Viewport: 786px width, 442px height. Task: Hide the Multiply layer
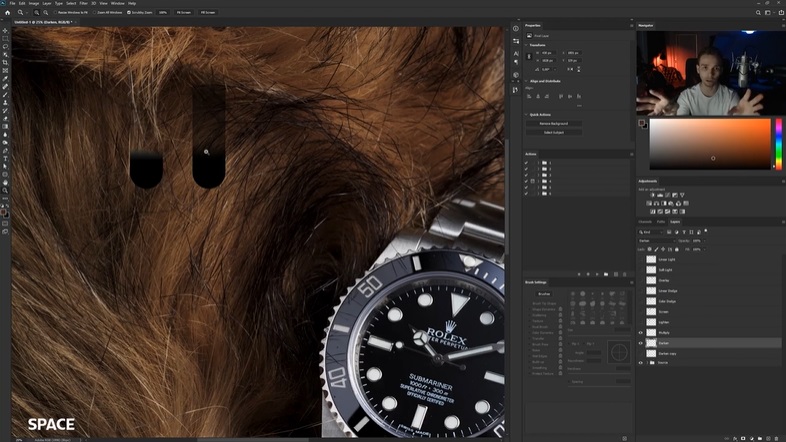pyautogui.click(x=640, y=333)
